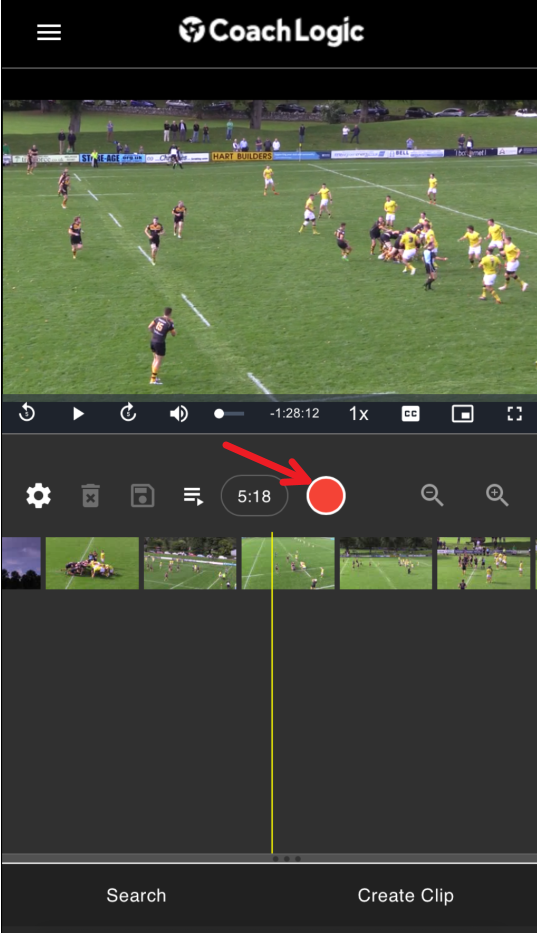The width and height of the screenshot is (537, 933).
Task: Skip forward five seconds
Action: pyautogui.click(x=128, y=413)
